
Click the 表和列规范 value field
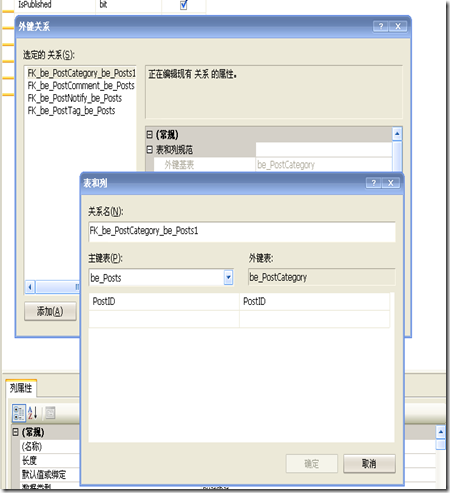323,150
